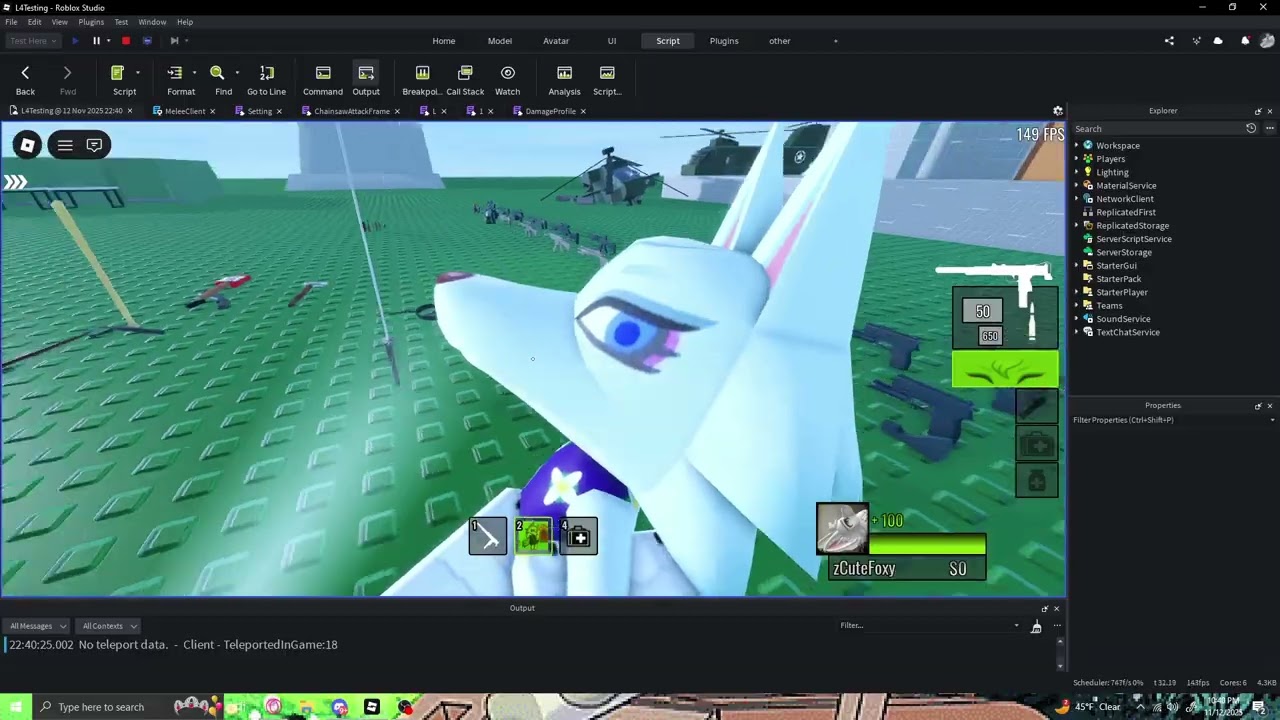Expand the Lighting tree node

(1077, 172)
